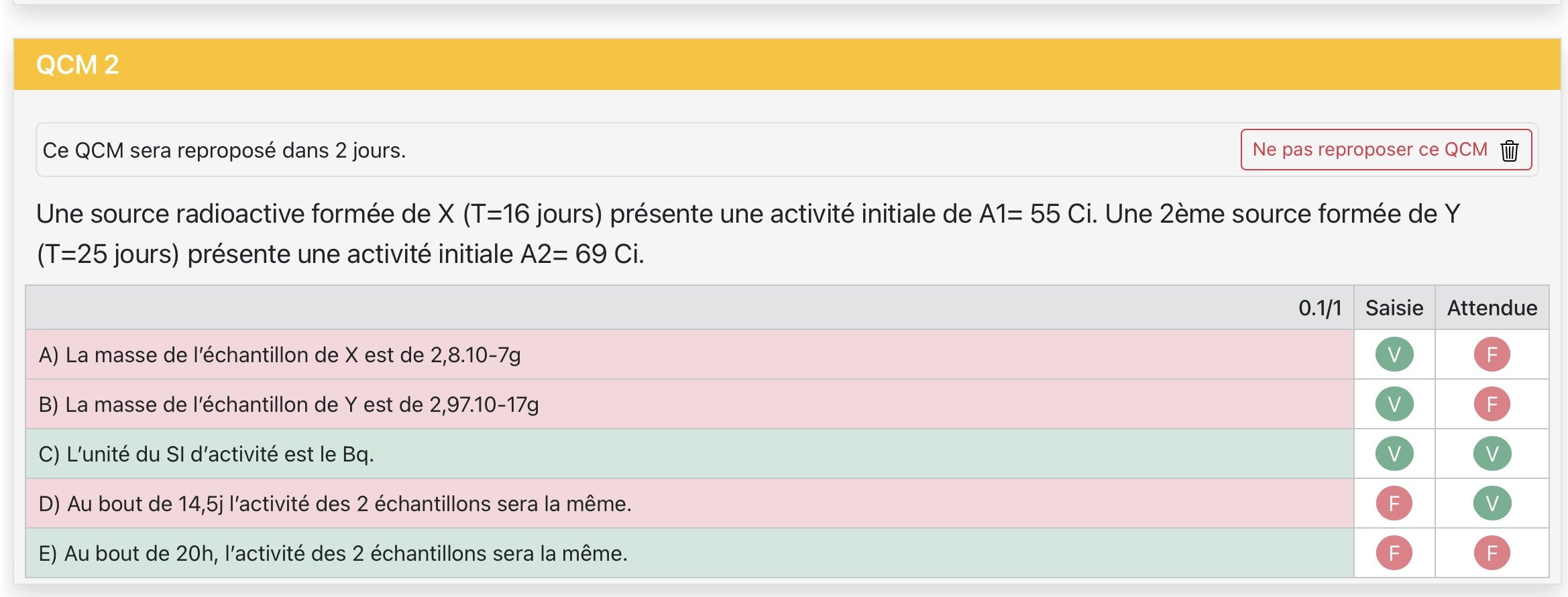Click the Saisie column header
This screenshot has width=1568, height=597.
point(1394,308)
